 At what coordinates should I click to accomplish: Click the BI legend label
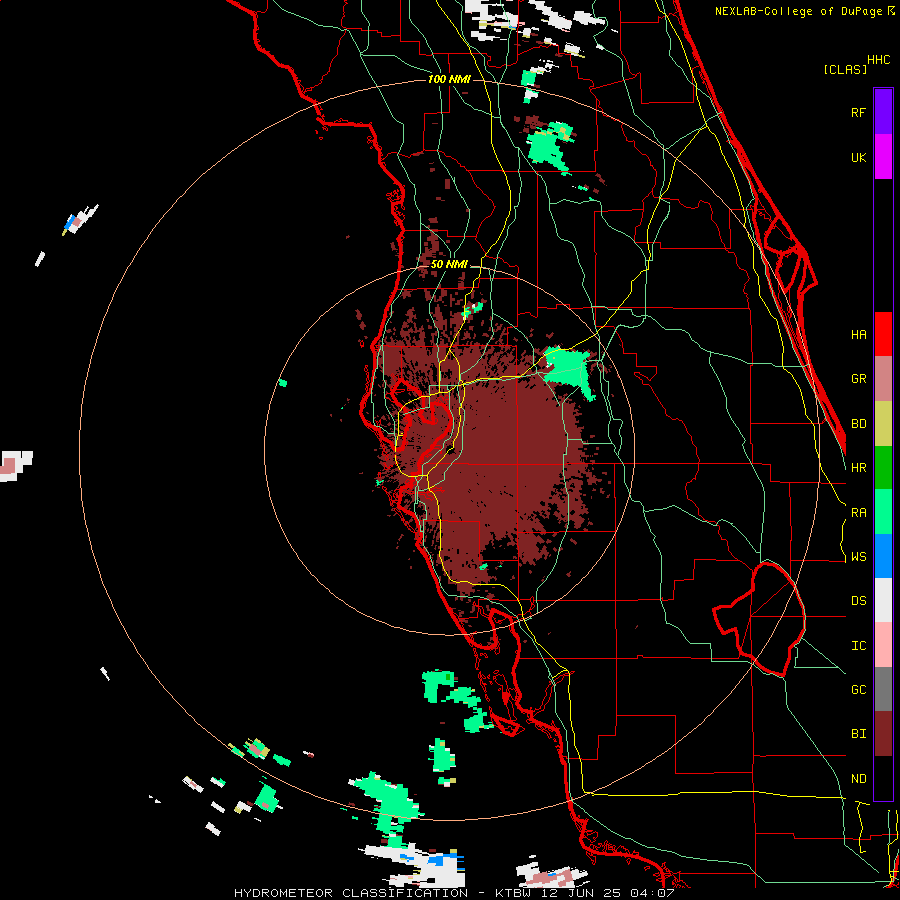tap(859, 734)
